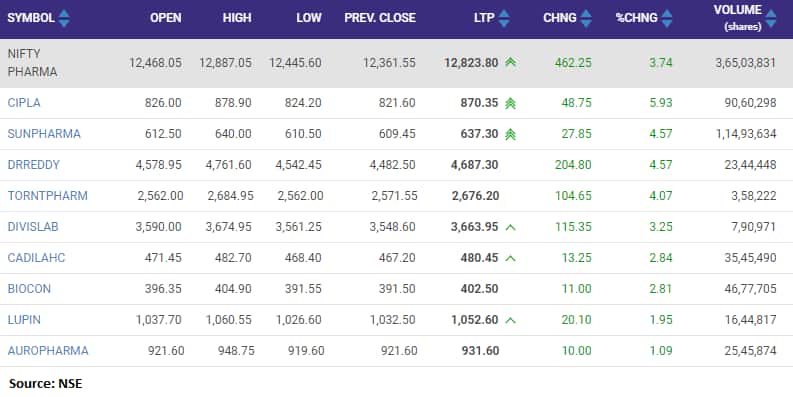
Task: Select AUROPHARMA percent change 1.09
Action: pyautogui.click(x=661, y=350)
